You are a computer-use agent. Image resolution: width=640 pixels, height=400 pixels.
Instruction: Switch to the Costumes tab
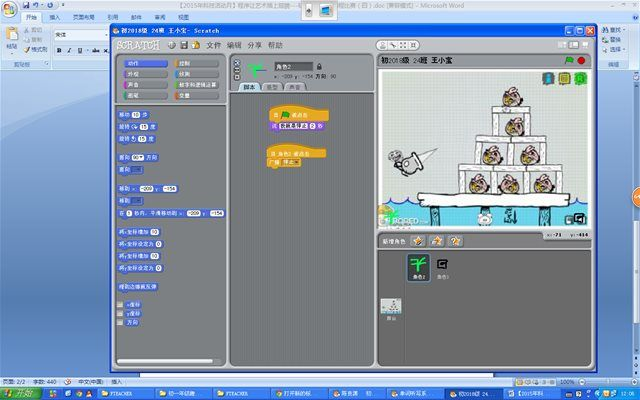pos(271,87)
